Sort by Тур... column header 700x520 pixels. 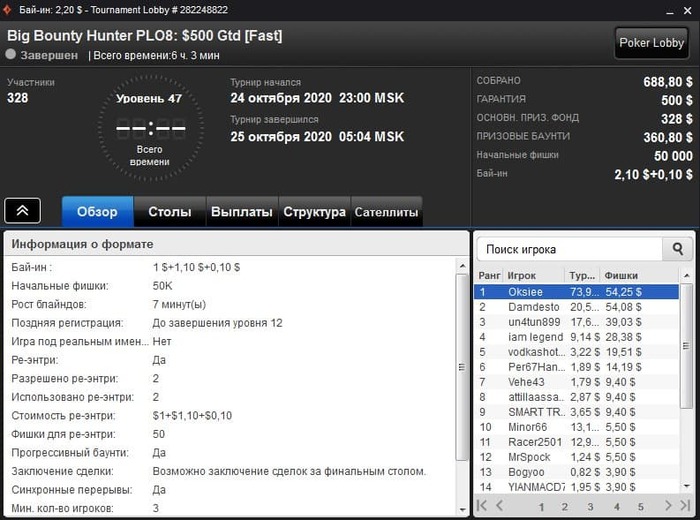point(582,276)
